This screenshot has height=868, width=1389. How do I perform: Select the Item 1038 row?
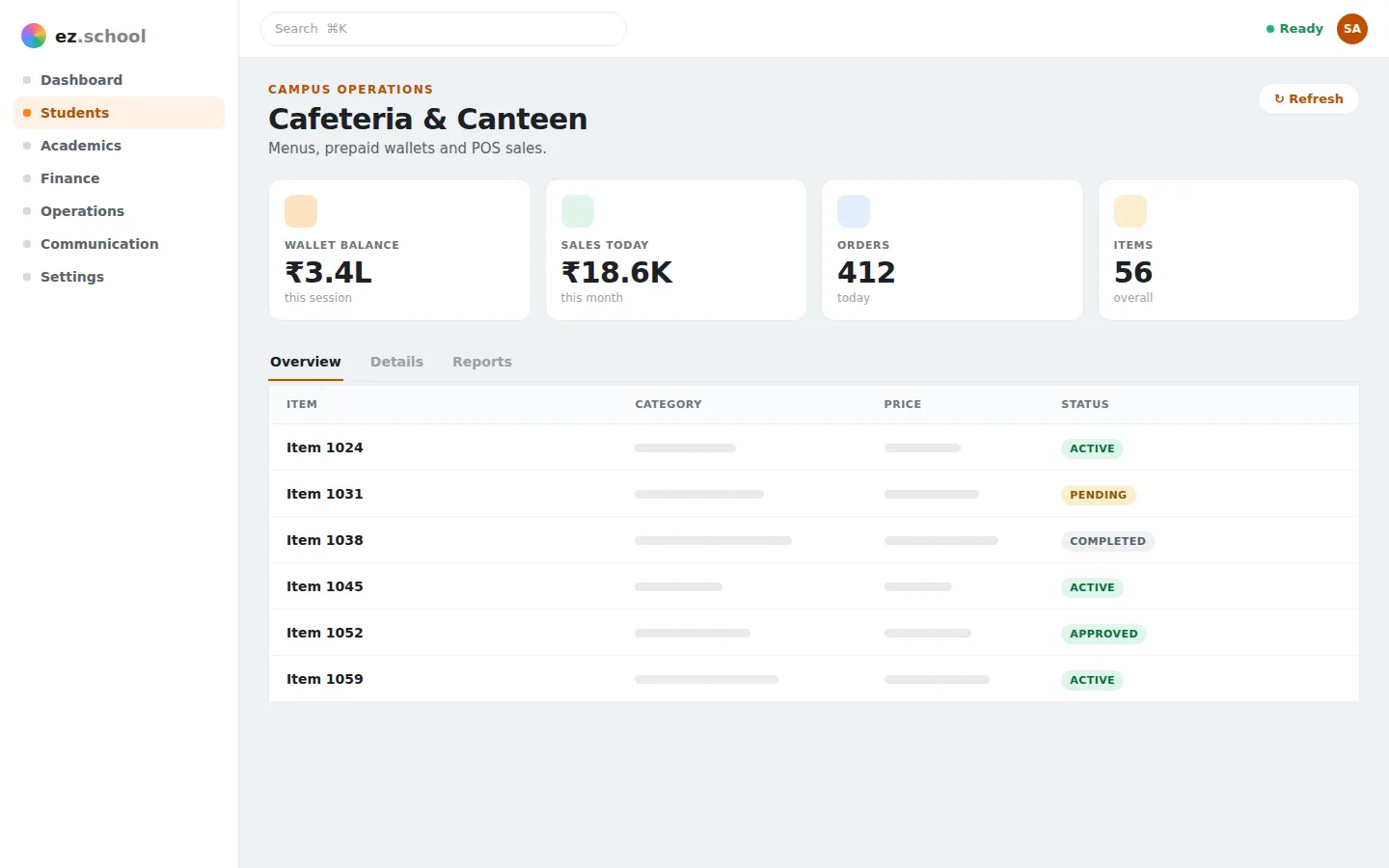point(814,540)
